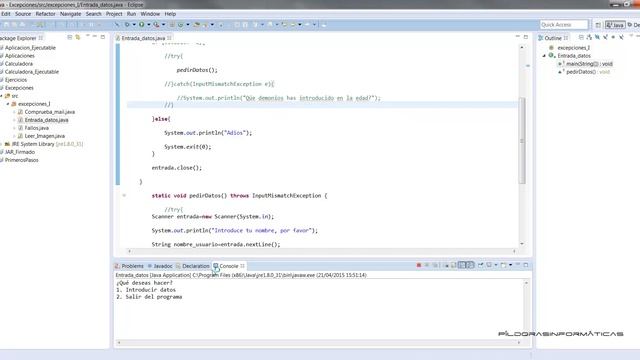
Task: Open the Navigate menu
Action: pos(71,14)
